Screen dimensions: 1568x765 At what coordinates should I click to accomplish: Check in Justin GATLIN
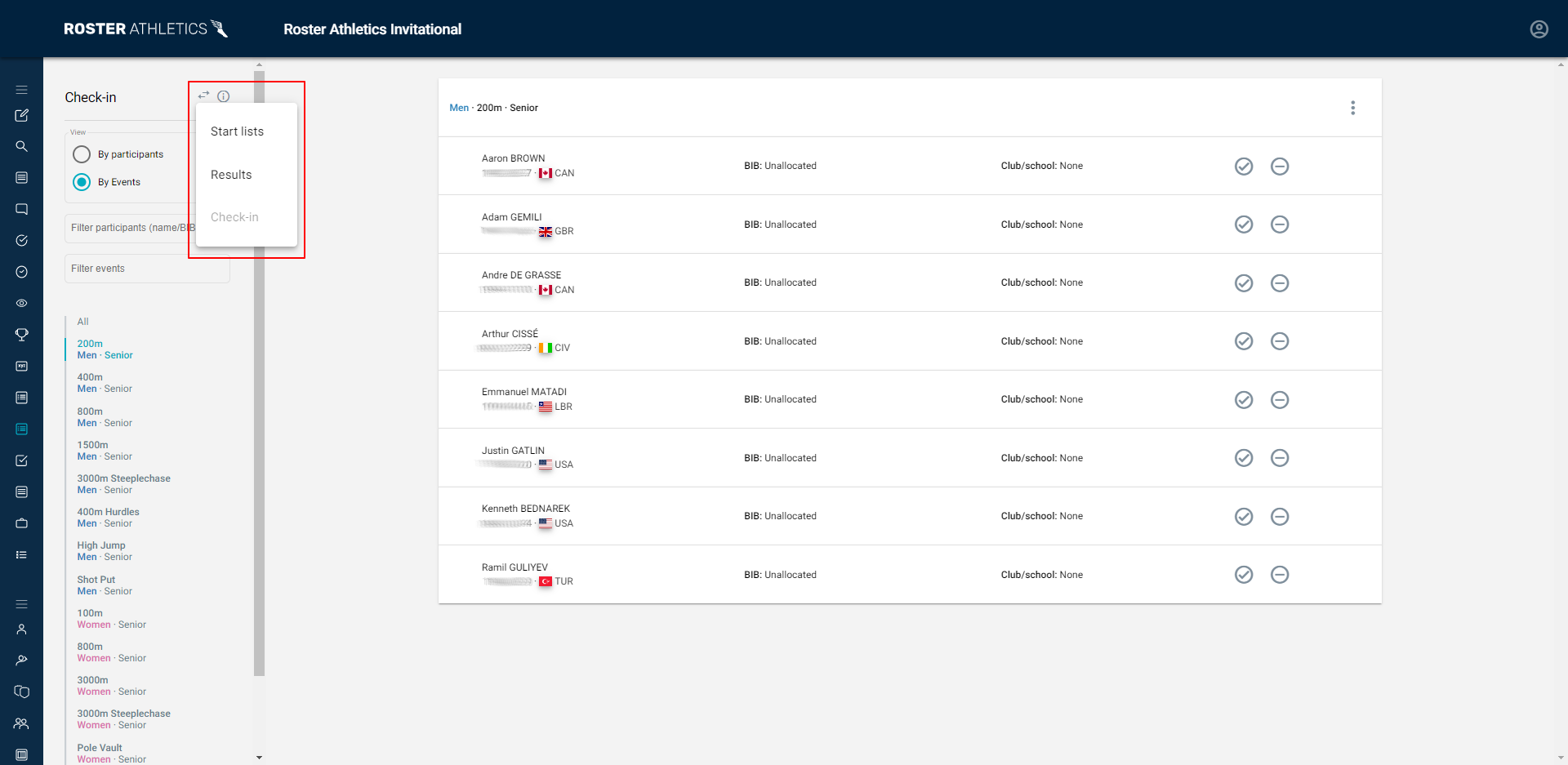point(1244,458)
